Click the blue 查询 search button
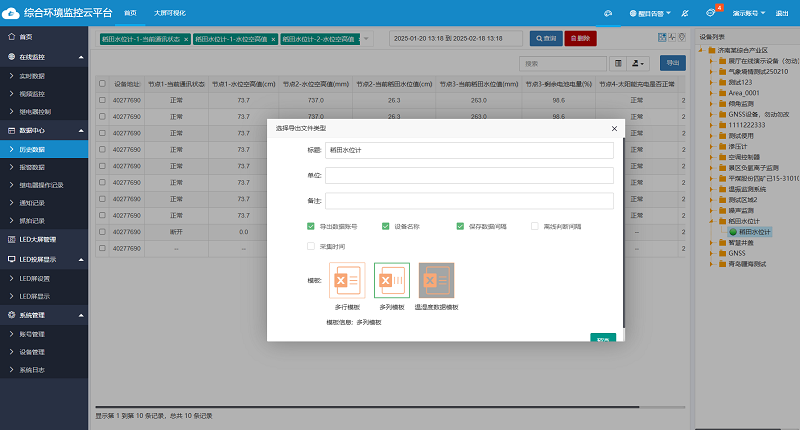Image resolution: width=800 pixels, height=430 pixels. click(x=544, y=38)
